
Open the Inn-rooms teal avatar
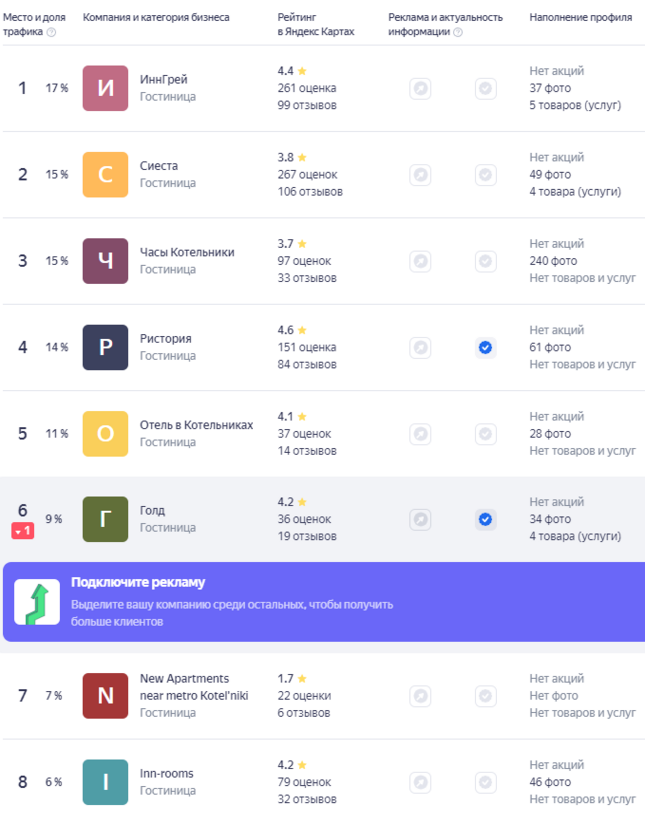(x=105, y=782)
